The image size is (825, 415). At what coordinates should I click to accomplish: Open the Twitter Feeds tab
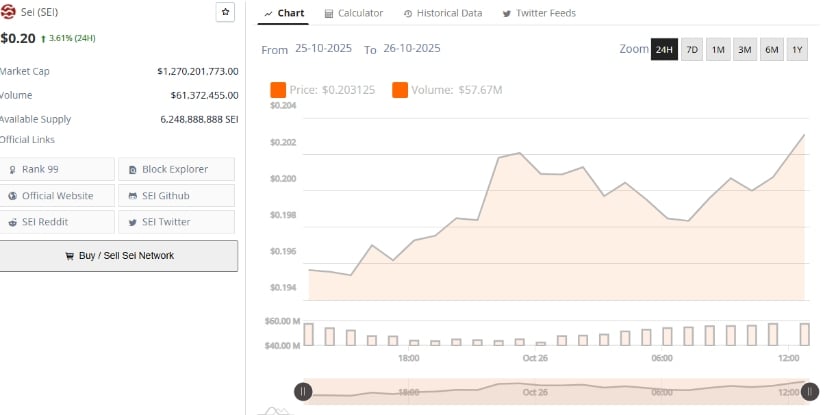(x=538, y=13)
